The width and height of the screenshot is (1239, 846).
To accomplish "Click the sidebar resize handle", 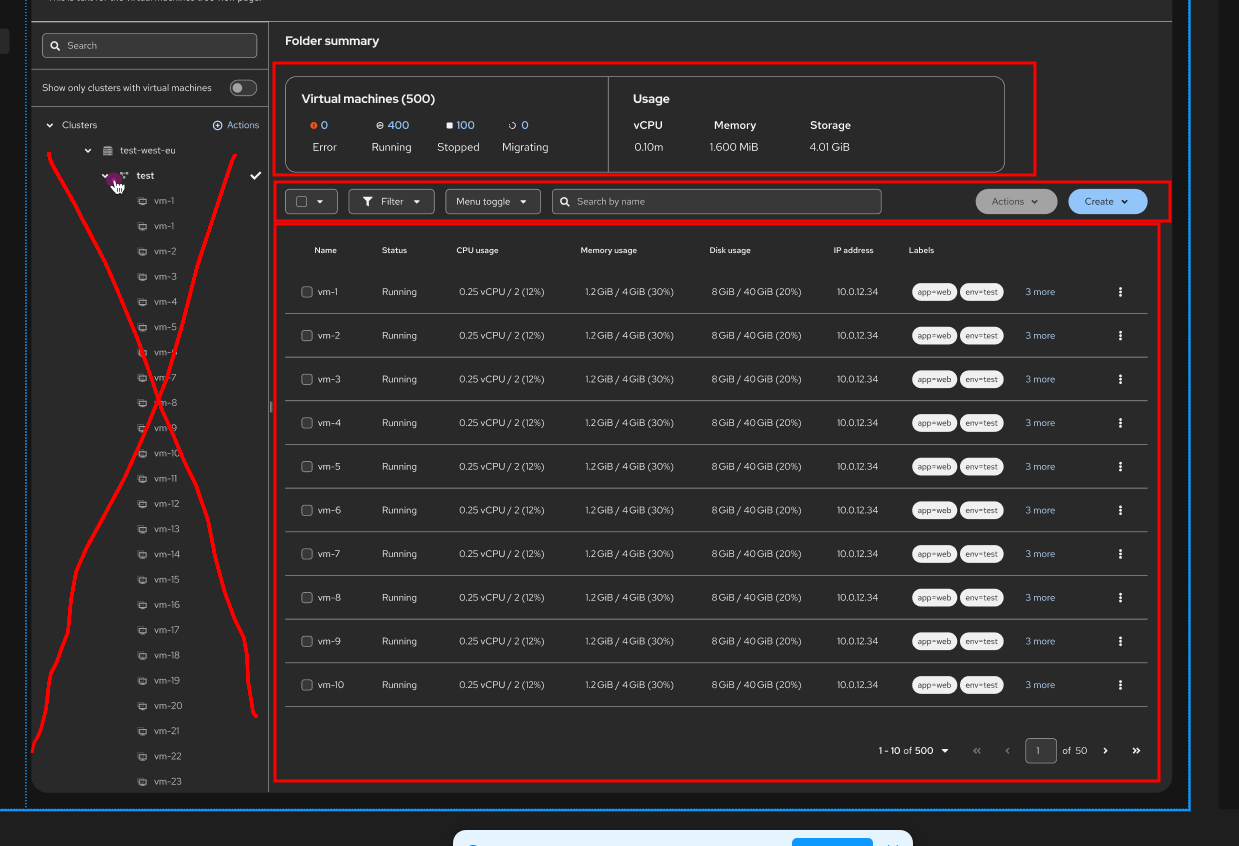I will (x=270, y=407).
